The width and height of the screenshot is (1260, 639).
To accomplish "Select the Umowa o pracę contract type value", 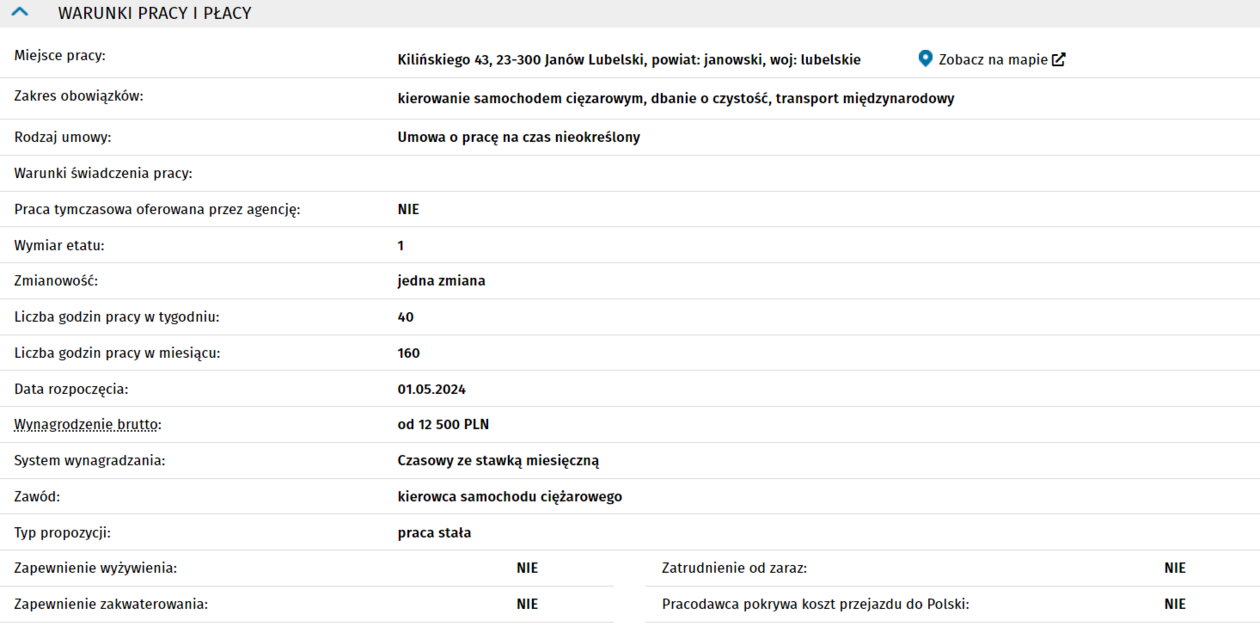I will click(x=518, y=137).
